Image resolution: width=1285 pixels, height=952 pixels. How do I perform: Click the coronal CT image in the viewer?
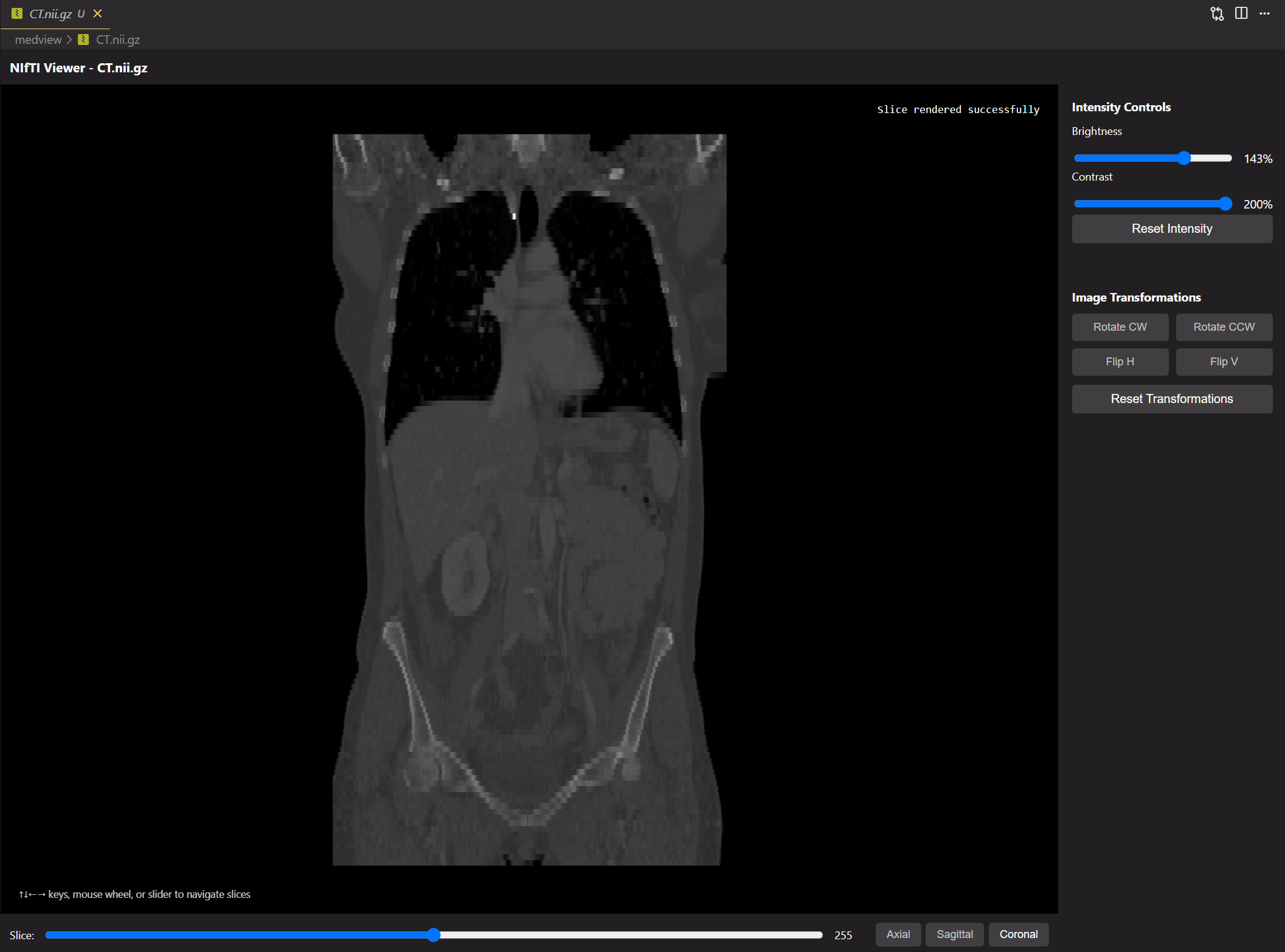pos(529,500)
